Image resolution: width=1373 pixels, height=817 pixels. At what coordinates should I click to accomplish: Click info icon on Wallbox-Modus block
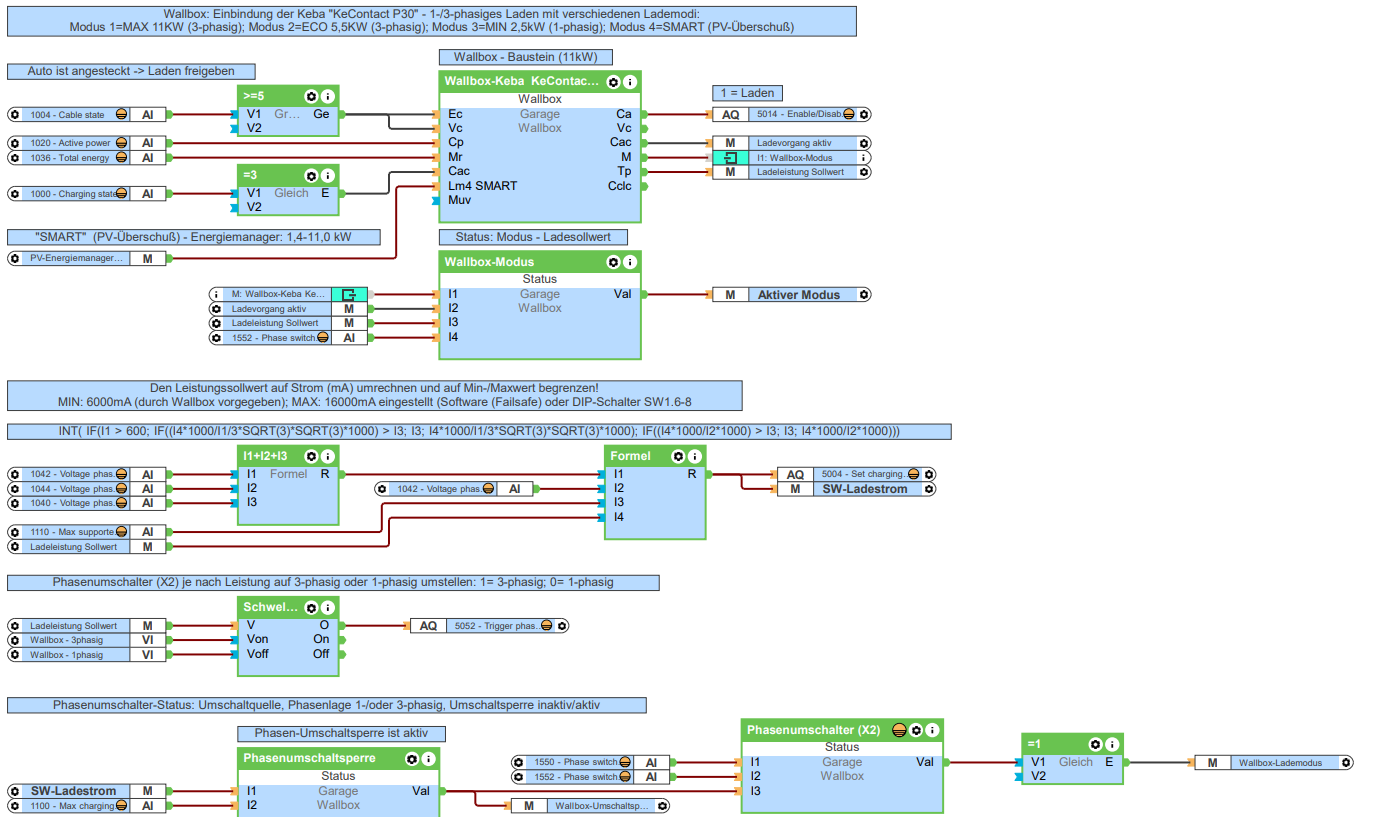[x=629, y=262]
